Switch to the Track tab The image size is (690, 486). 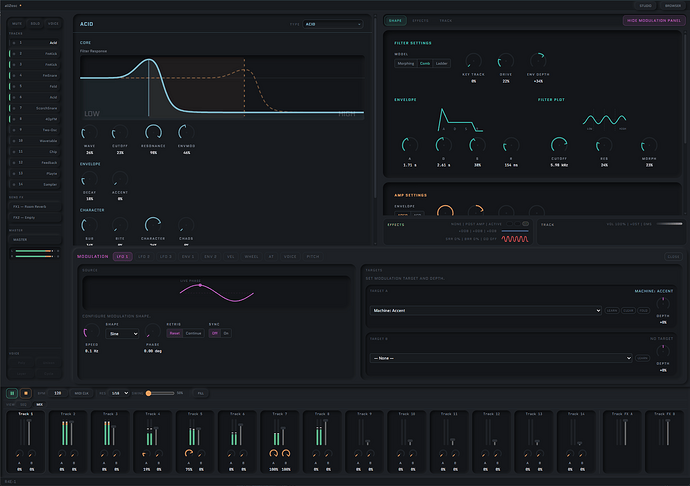445,21
